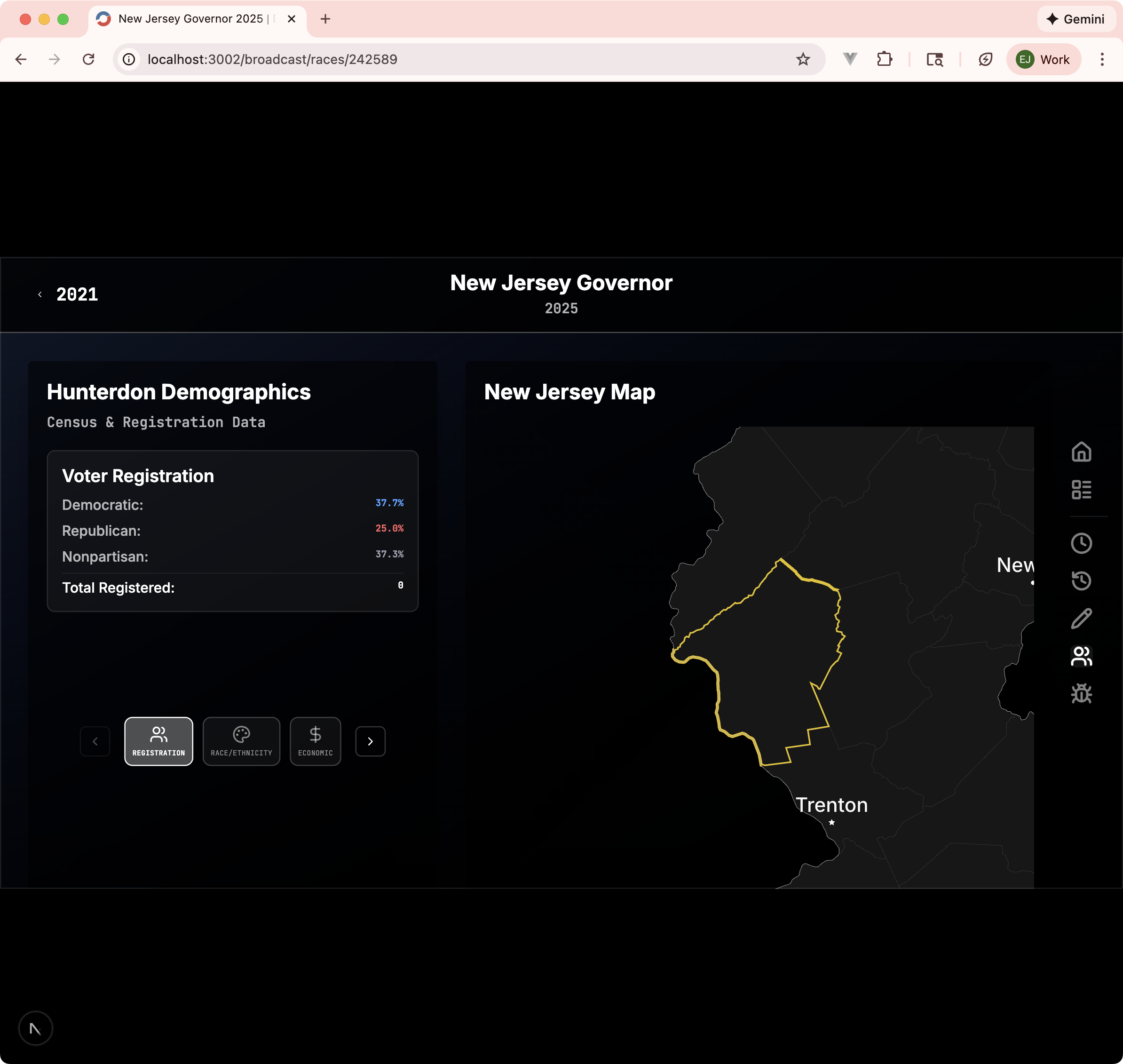Click the browser address bar URL
This screenshot has height=1064, width=1123.
[272, 60]
